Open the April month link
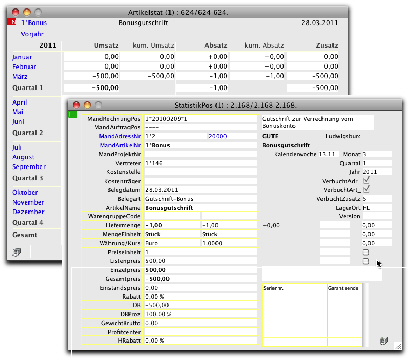This screenshot has height=361, width=416. (20, 102)
